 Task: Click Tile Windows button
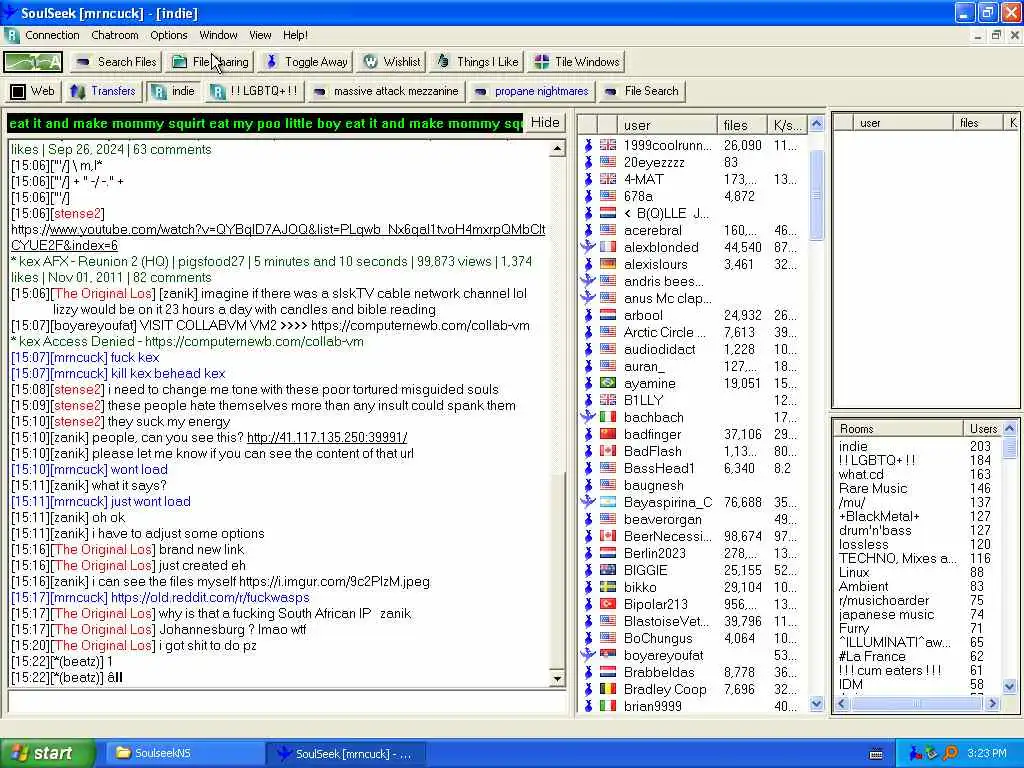(x=576, y=62)
